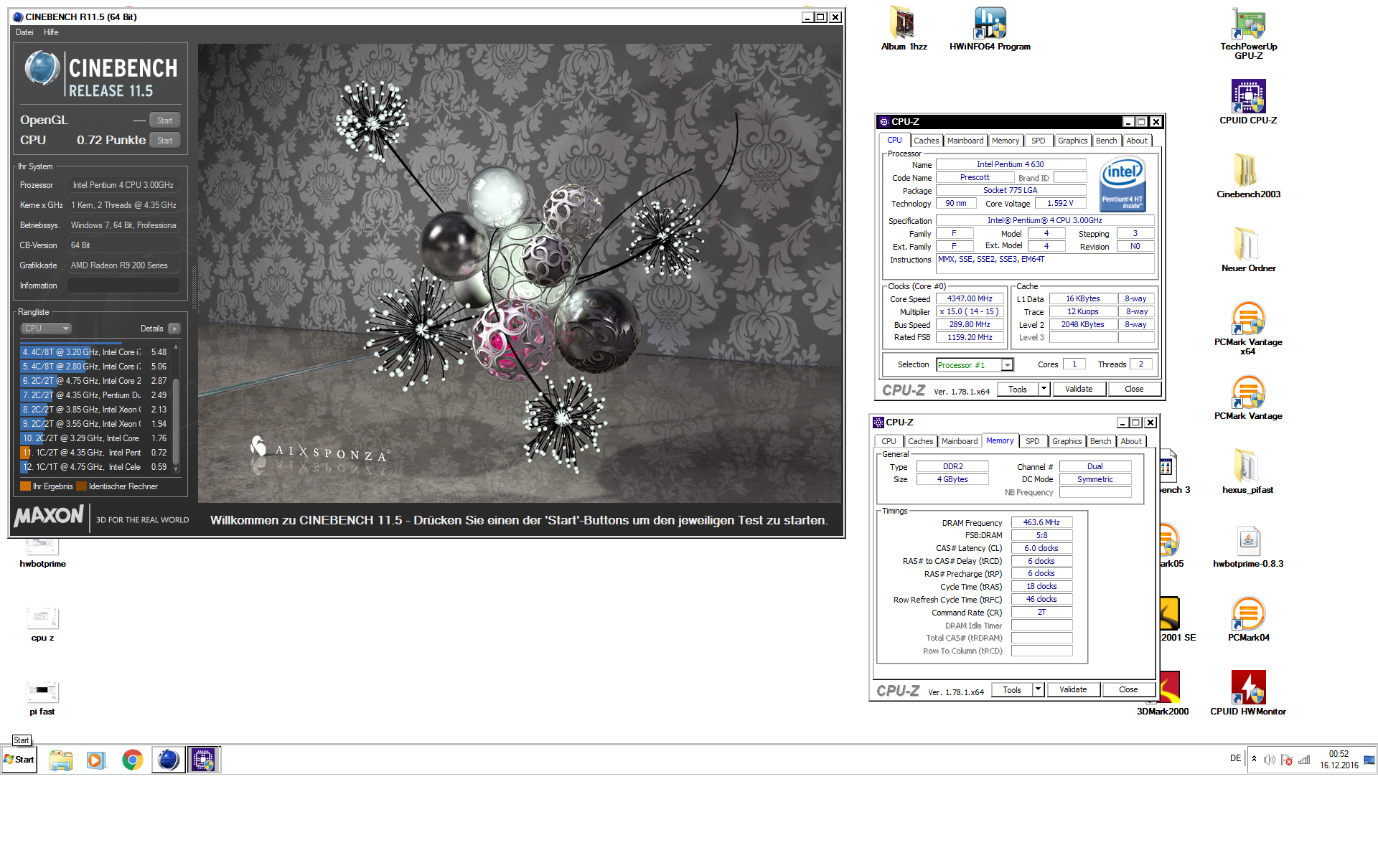Image resolution: width=1378 pixels, height=868 pixels.
Task: Click Validate in lower CPU-Z window
Action: [1073, 690]
